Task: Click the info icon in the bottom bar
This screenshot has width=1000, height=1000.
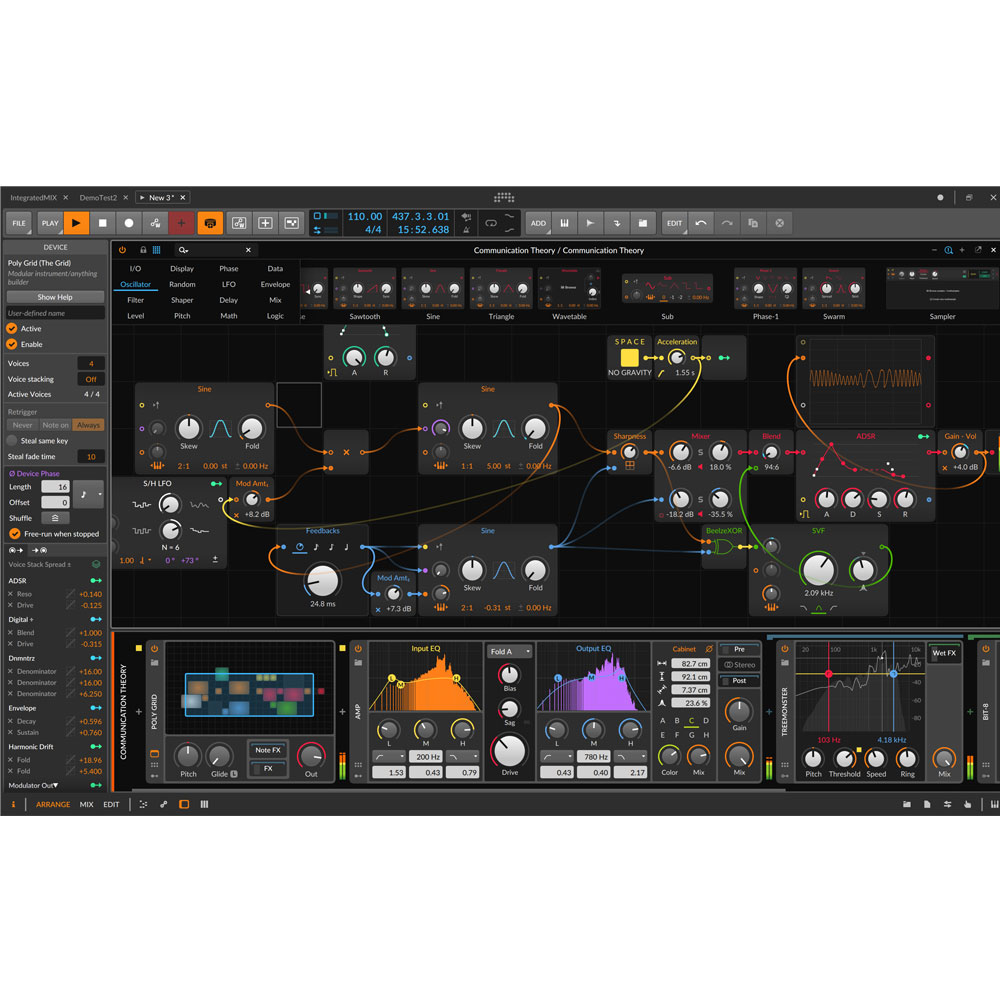Action: pos(13,804)
